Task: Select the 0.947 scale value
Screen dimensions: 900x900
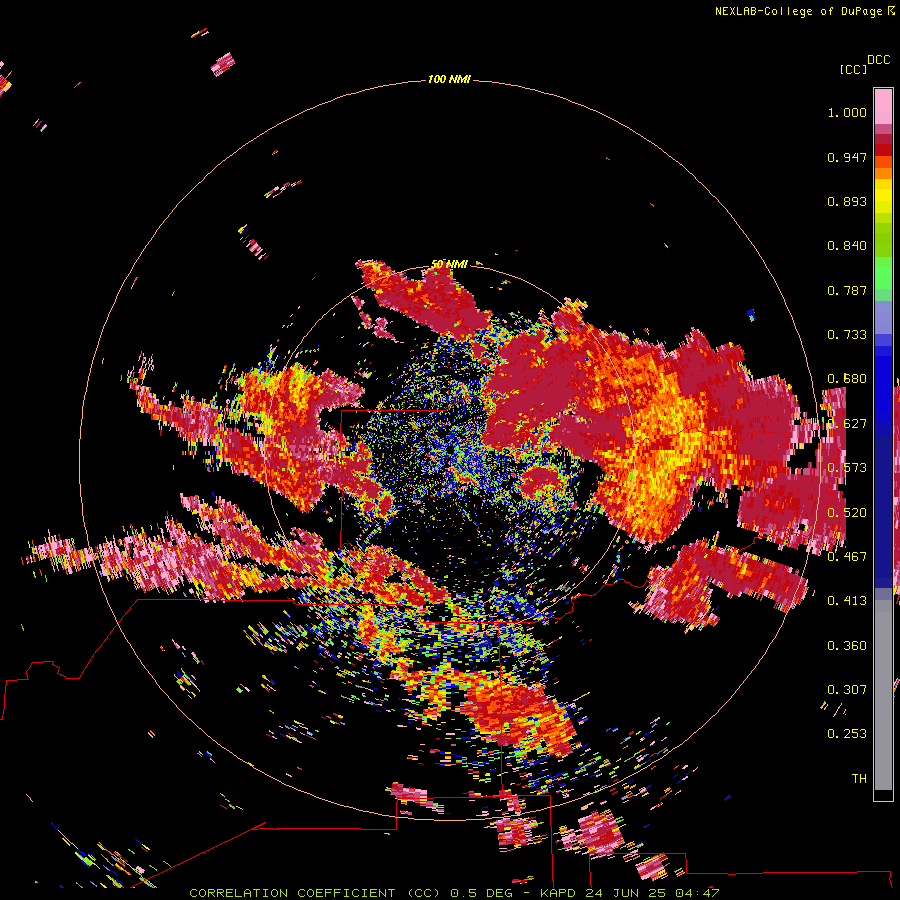Action: pos(847,157)
